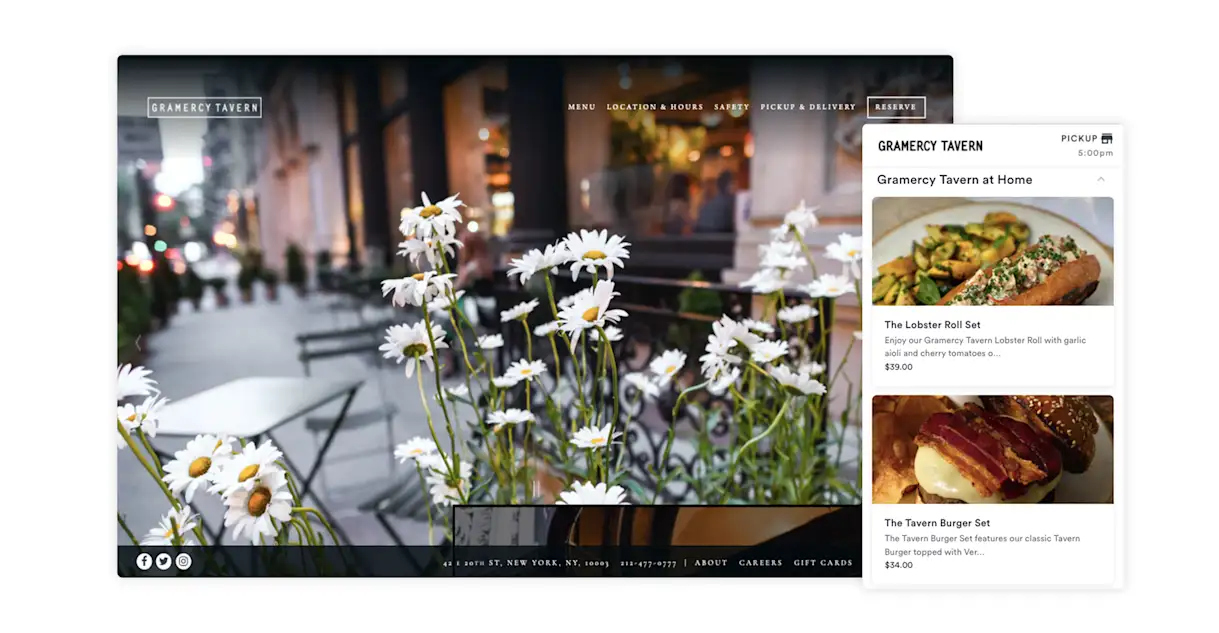Open PICKUP & DELIVERY in the navigation
1219x633 pixels.
[x=808, y=106]
